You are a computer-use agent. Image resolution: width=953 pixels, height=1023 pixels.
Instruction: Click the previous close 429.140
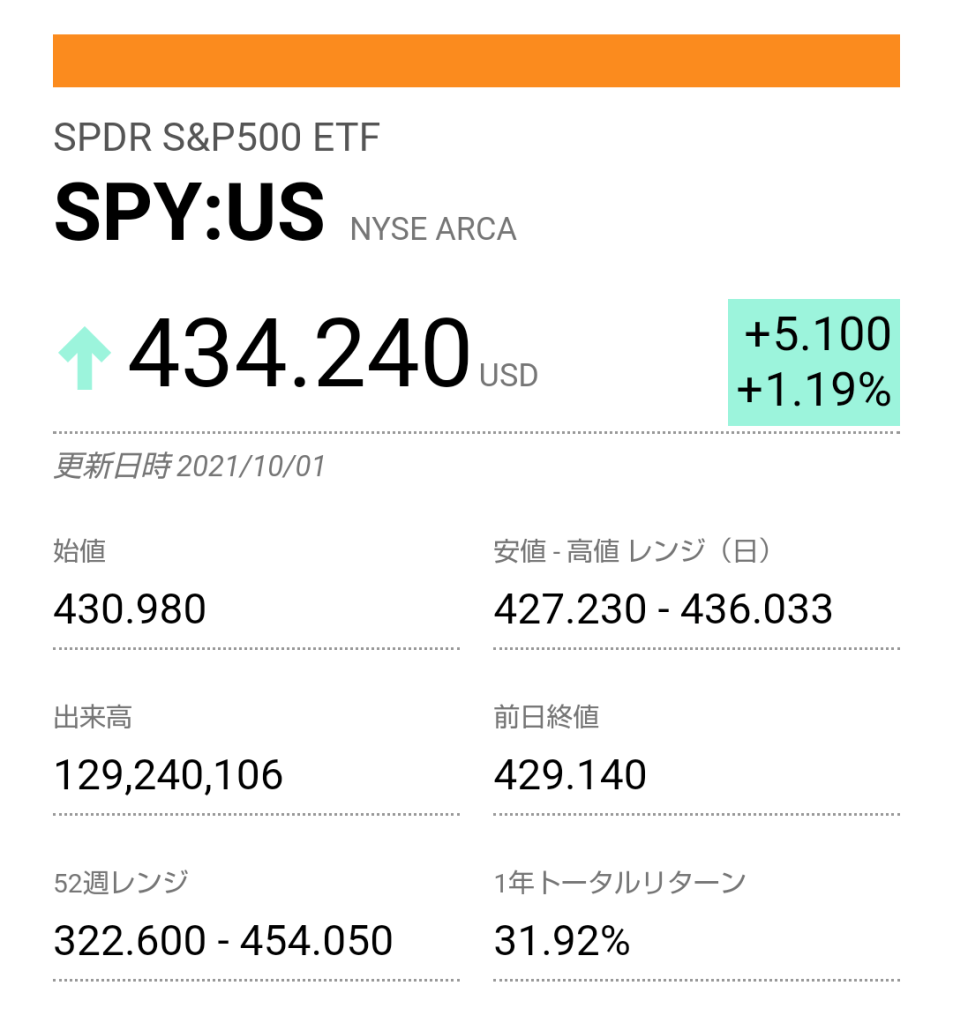[570, 774]
